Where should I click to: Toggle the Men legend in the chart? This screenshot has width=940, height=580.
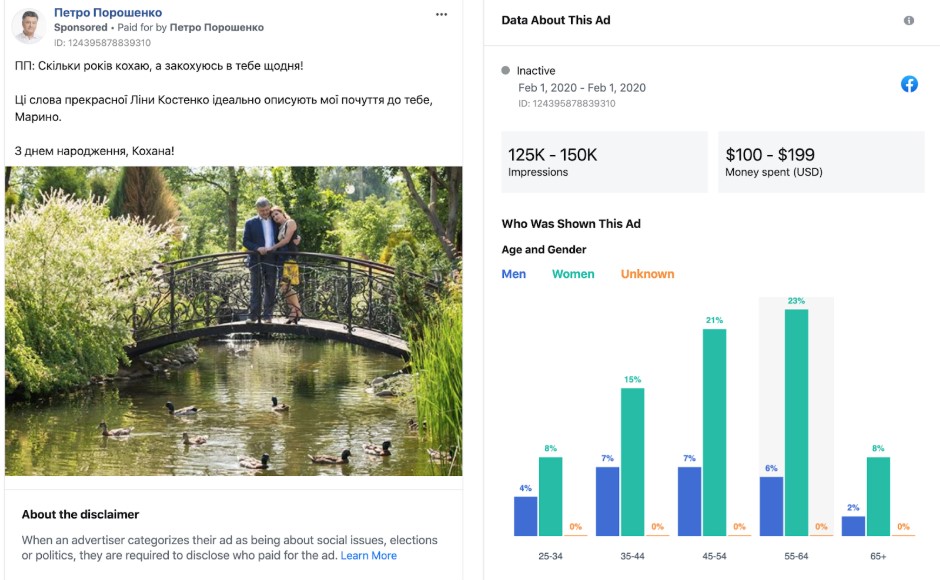[x=514, y=274]
